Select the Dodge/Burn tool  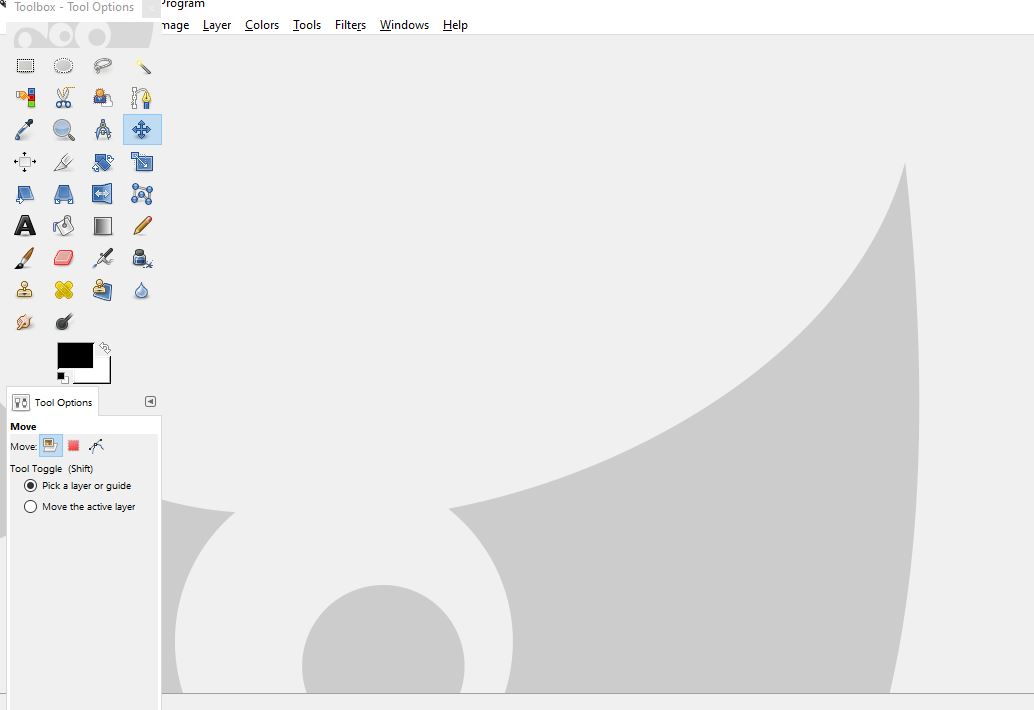coord(63,322)
